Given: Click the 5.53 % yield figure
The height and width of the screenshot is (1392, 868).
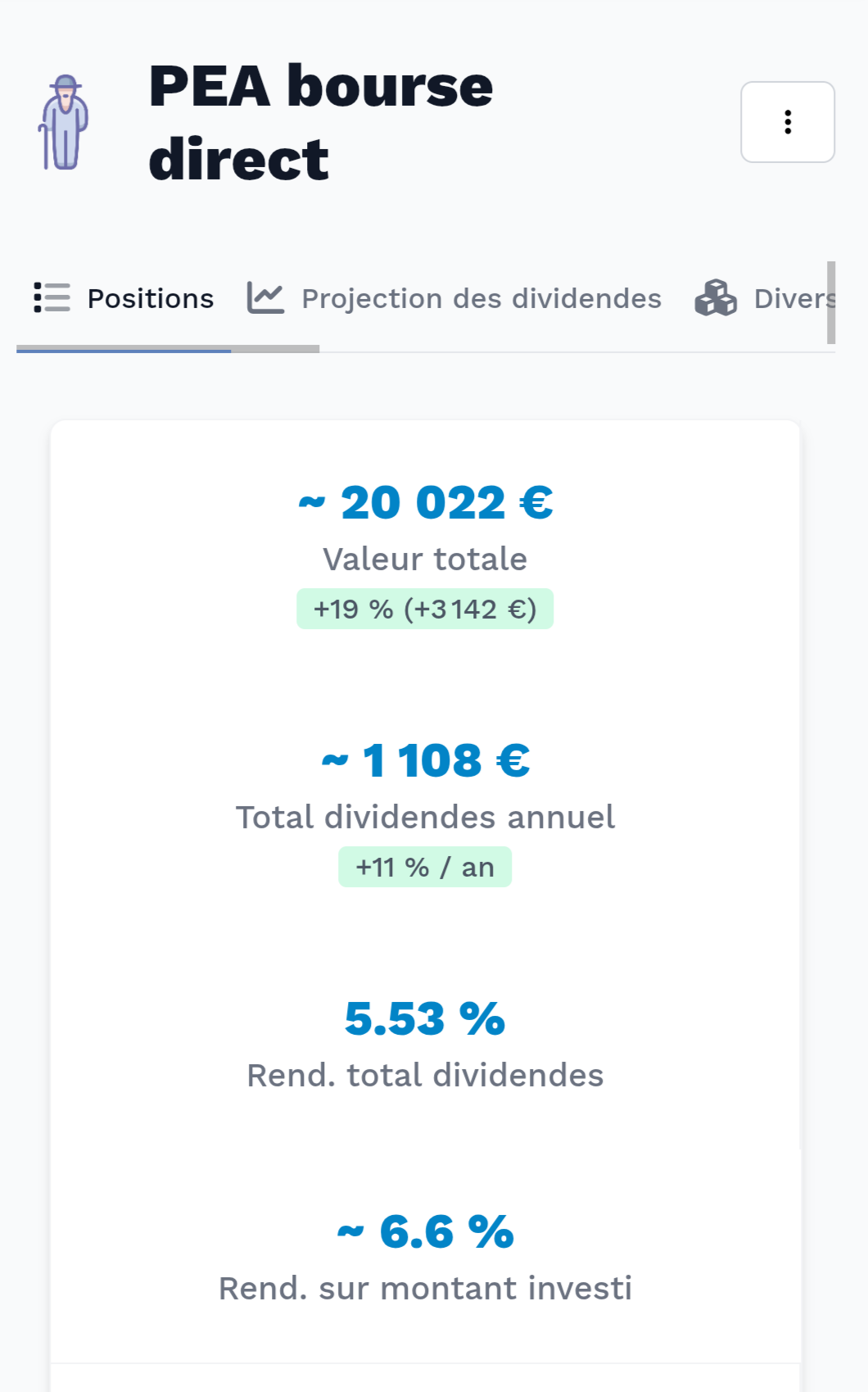Looking at the screenshot, I should [425, 1018].
